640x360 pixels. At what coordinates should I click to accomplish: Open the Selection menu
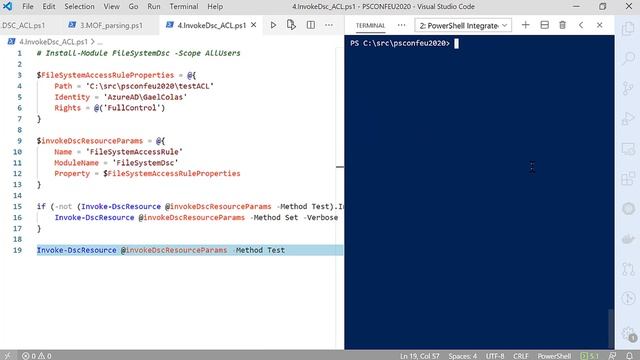(79, 7)
